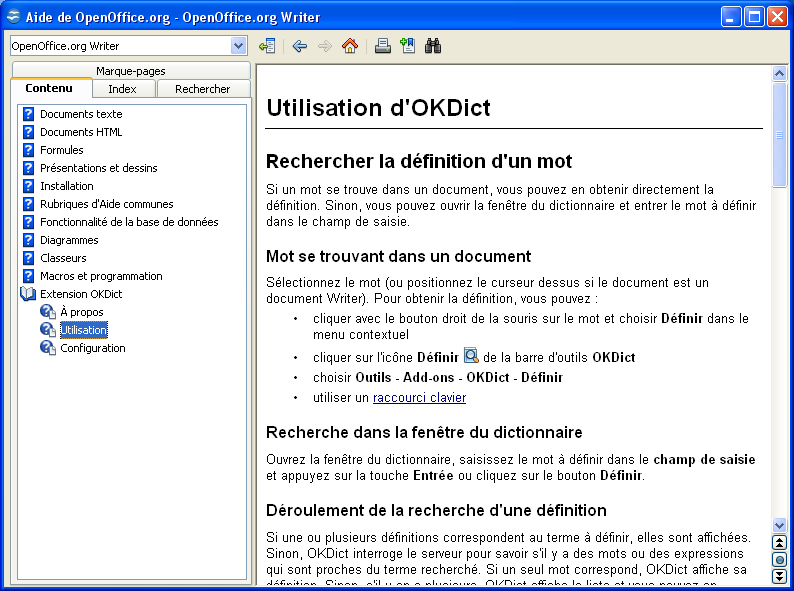The height and width of the screenshot is (591, 794).
Task: Go back to previous help page
Action: [x=300, y=46]
